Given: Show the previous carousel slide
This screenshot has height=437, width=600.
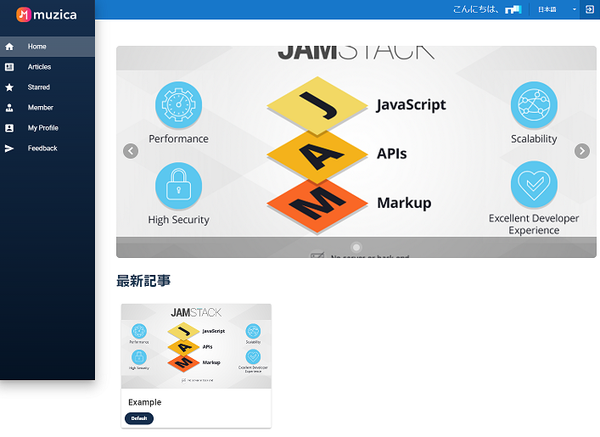Looking at the screenshot, I should point(130,151).
